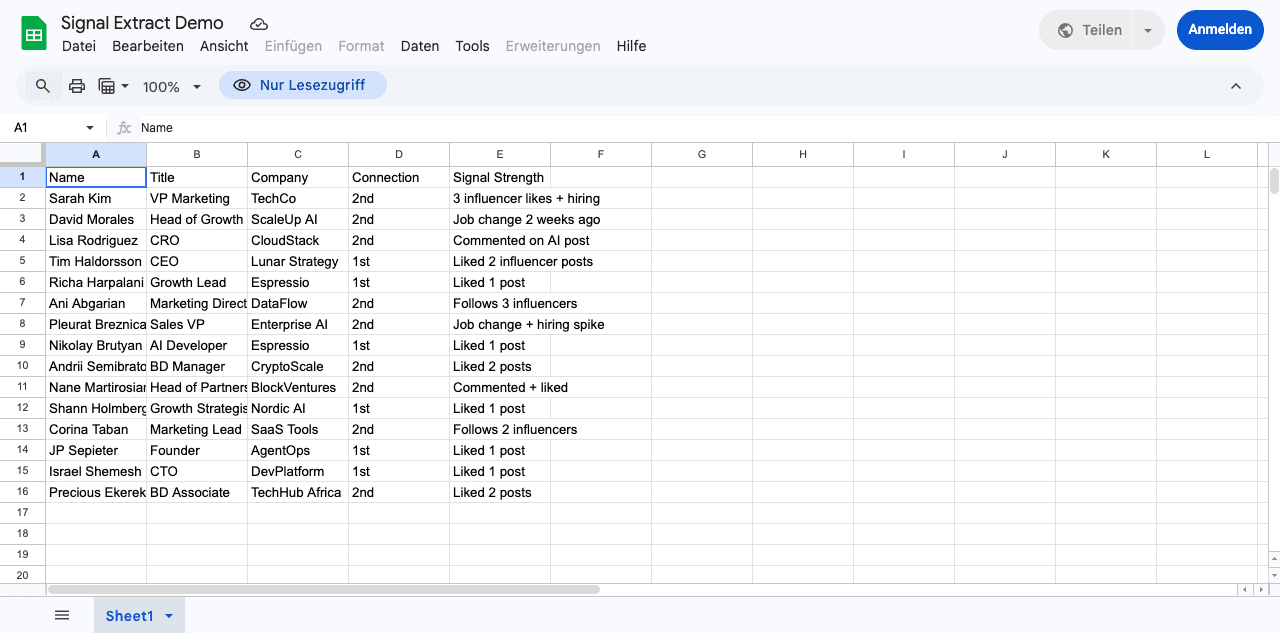
Task: Switch to the Sheet1 tab
Action: (x=128, y=615)
